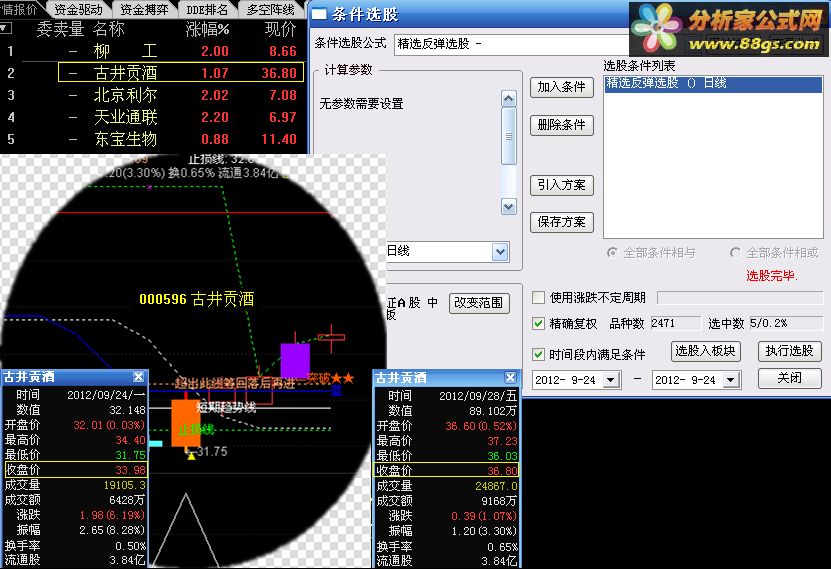Screen dimensions: 831x569
Task: Select 全部条件相与 radio option
Action: click(613, 253)
